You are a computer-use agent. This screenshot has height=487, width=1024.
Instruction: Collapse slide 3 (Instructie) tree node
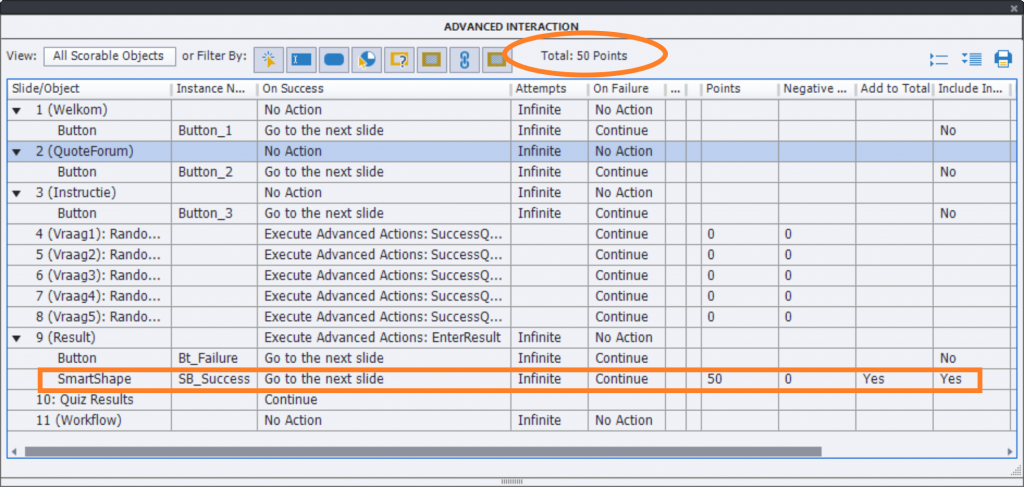(x=16, y=193)
